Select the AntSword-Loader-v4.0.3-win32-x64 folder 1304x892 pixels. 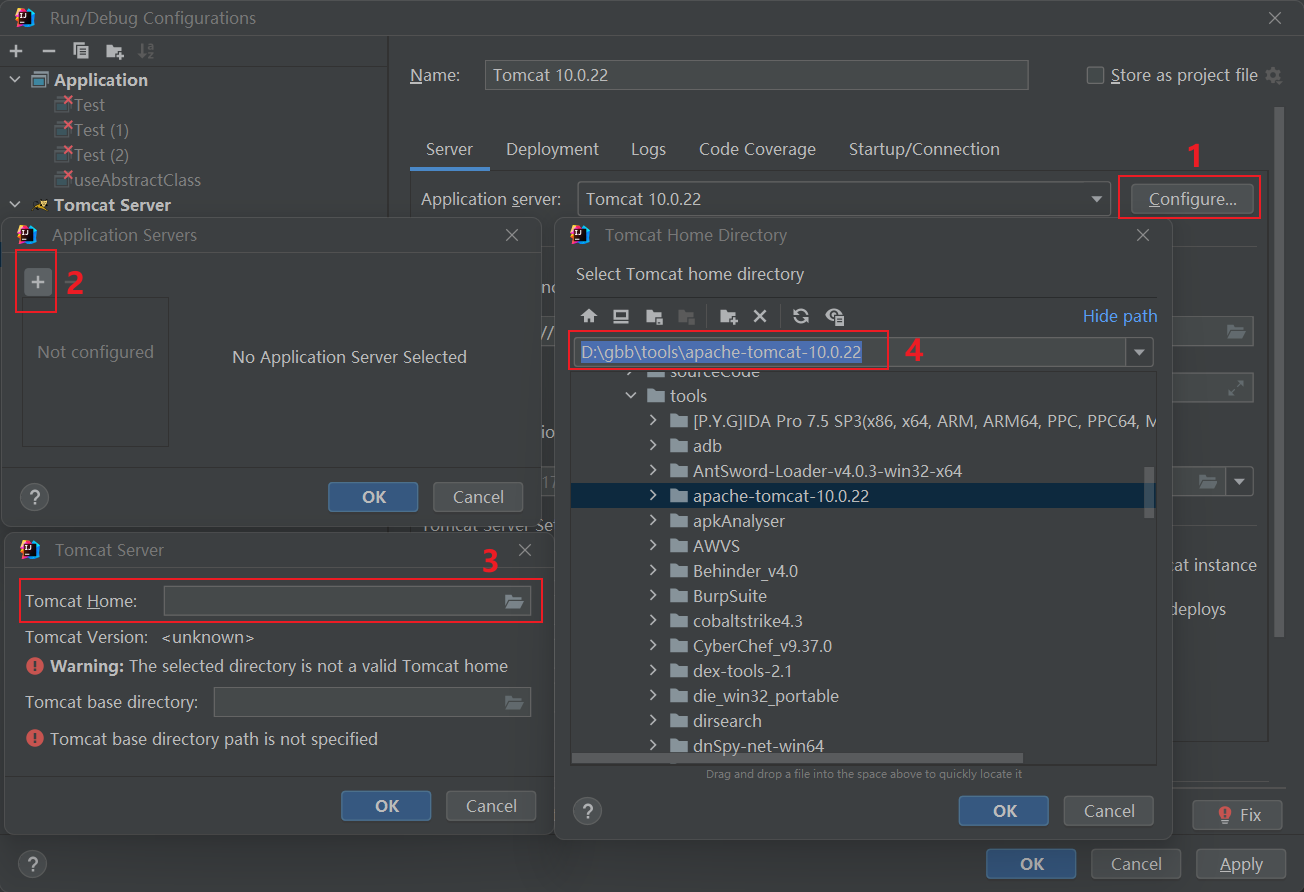827,471
